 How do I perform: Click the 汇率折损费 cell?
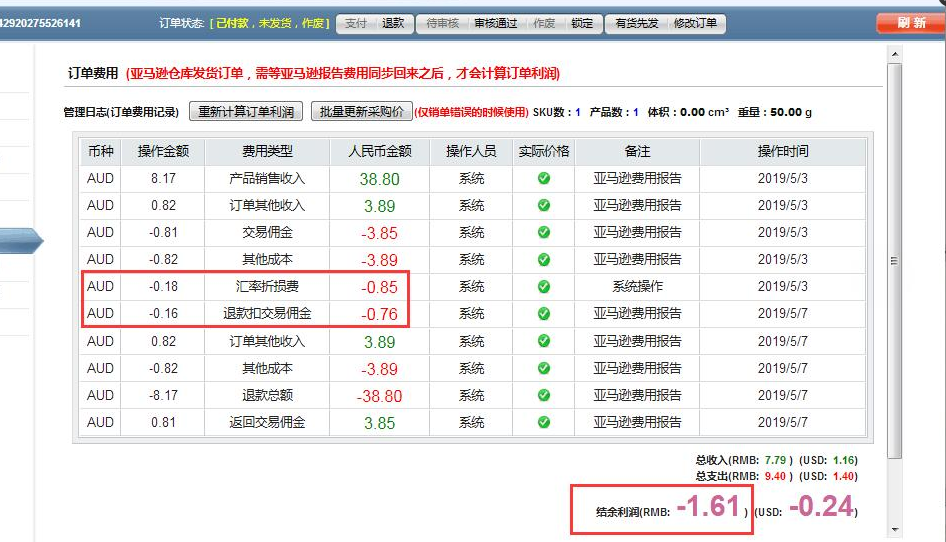pyautogui.click(x=267, y=287)
